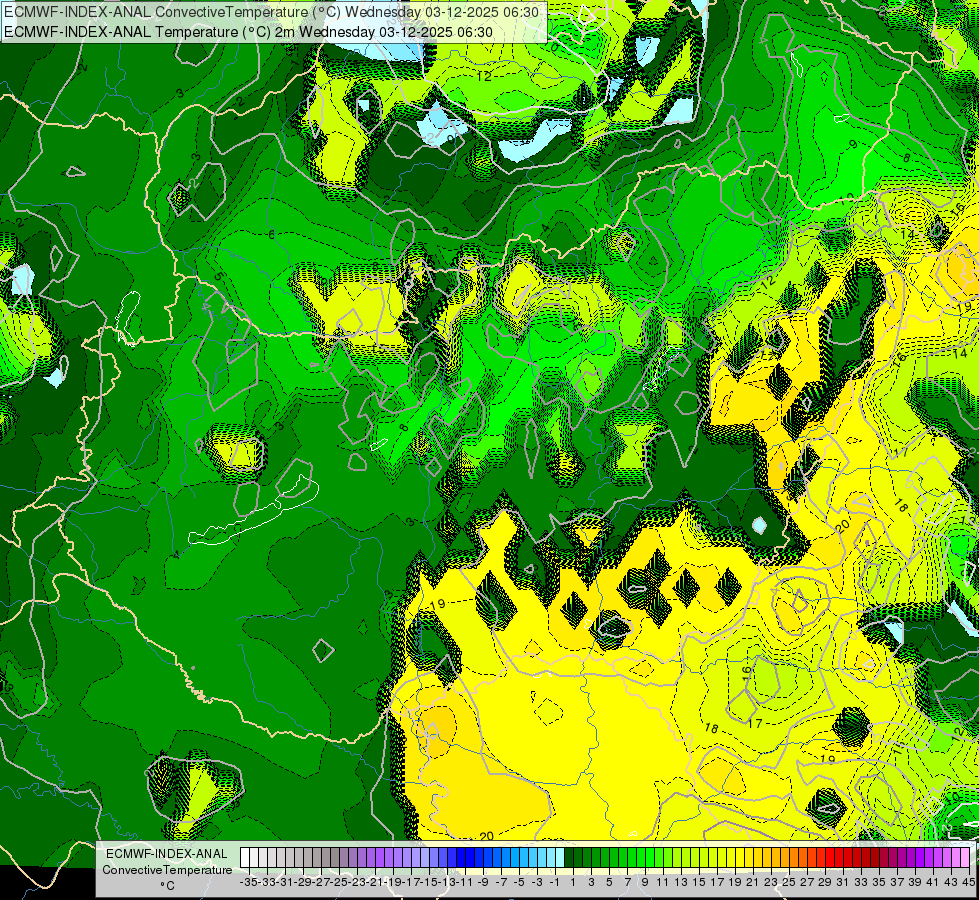
Task: Click the 15 legend scale label
Action: coord(700,882)
